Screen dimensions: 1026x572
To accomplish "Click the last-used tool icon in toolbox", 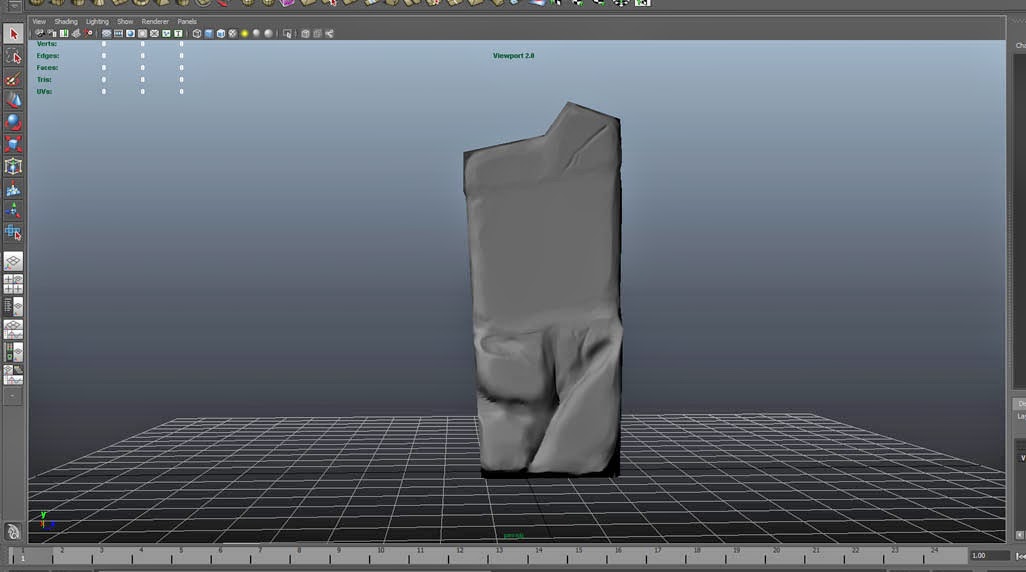I will 13,232.
